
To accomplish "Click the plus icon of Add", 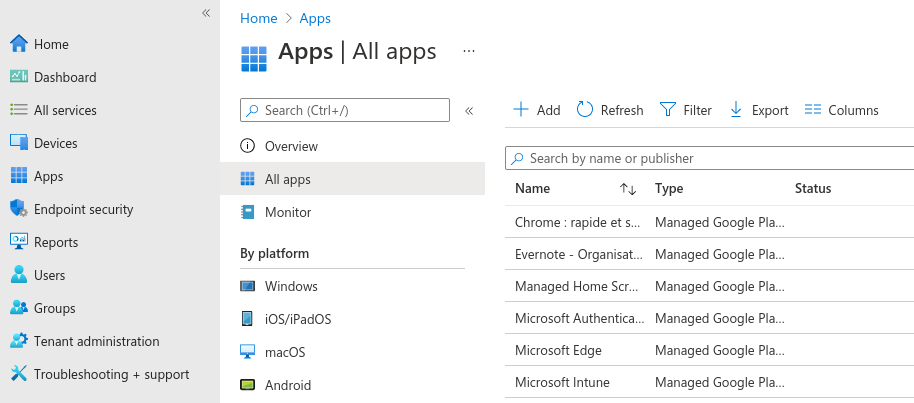I will [521, 110].
